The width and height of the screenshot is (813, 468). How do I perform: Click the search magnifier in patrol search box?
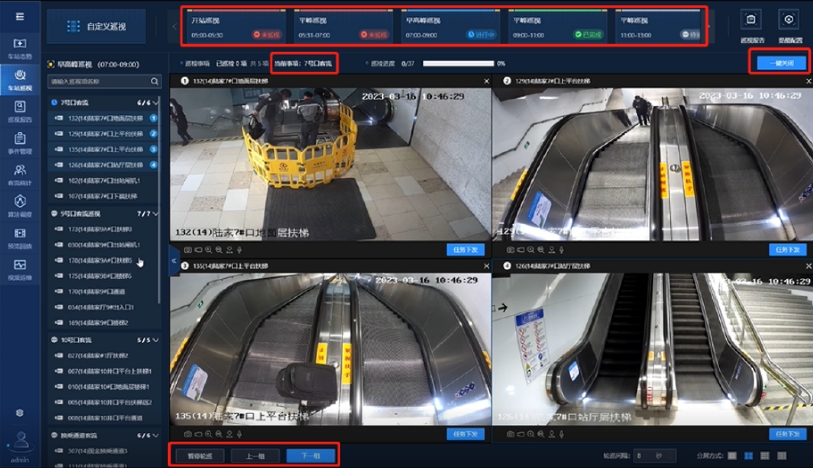click(155, 81)
